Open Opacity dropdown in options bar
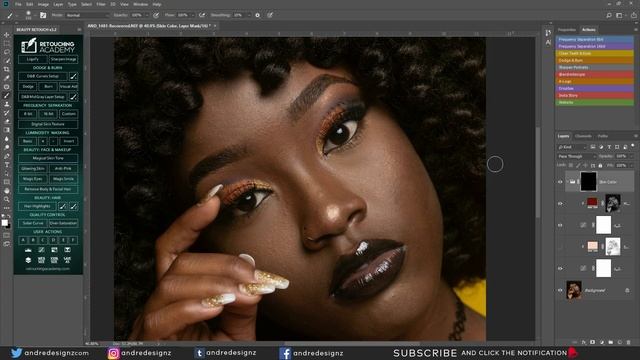This screenshot has height=360, width=640. point(147,15)
